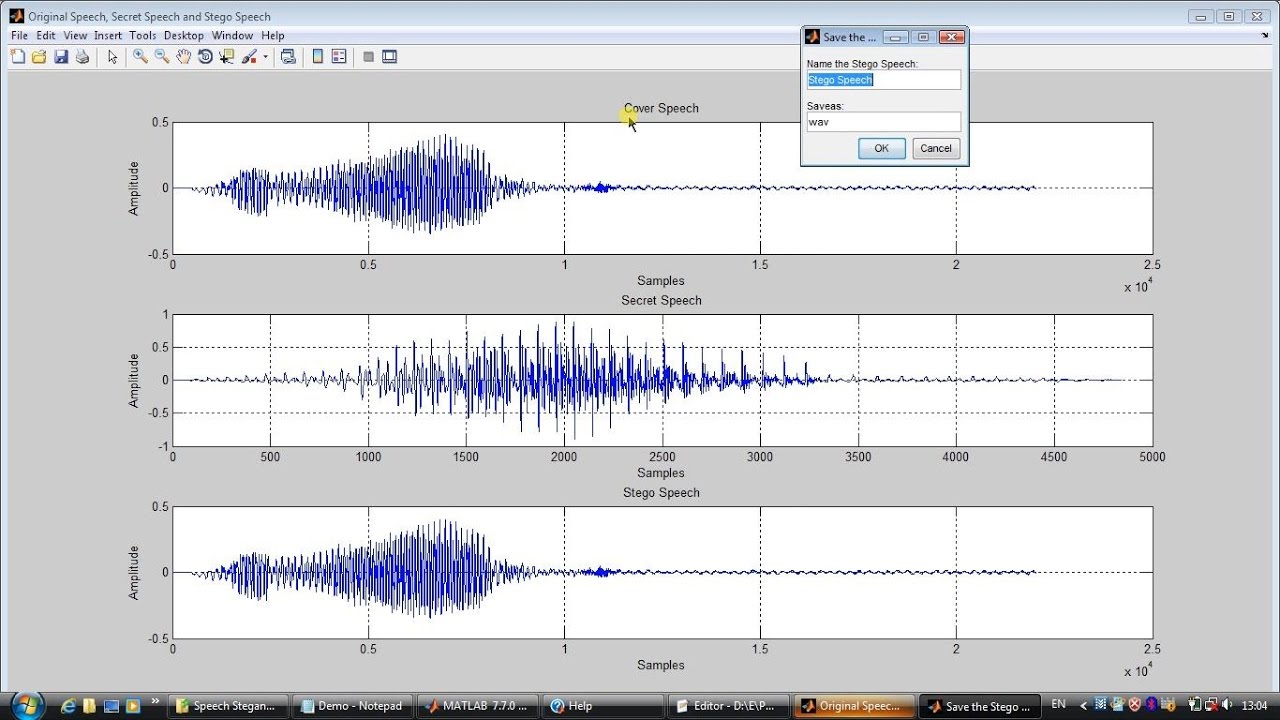Viewport: 1280px width, 720px height.
Task: Click the New Figure toolbar icon
Action: click(18, 57)
